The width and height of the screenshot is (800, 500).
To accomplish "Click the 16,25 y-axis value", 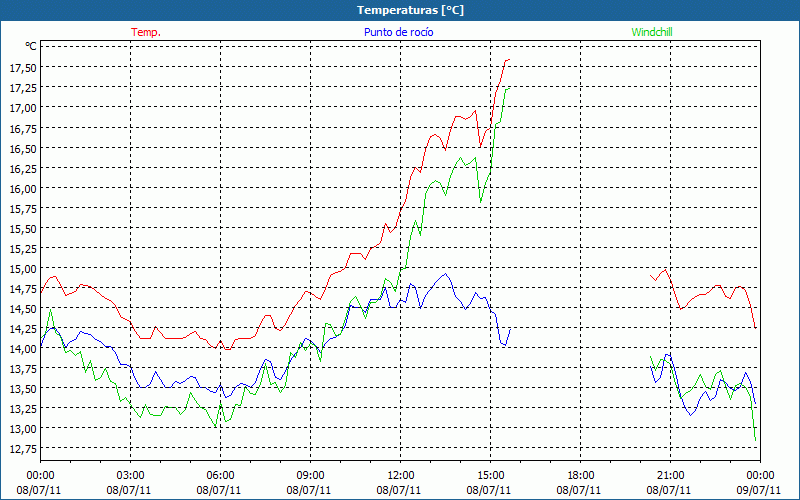I will pos(23,168).
